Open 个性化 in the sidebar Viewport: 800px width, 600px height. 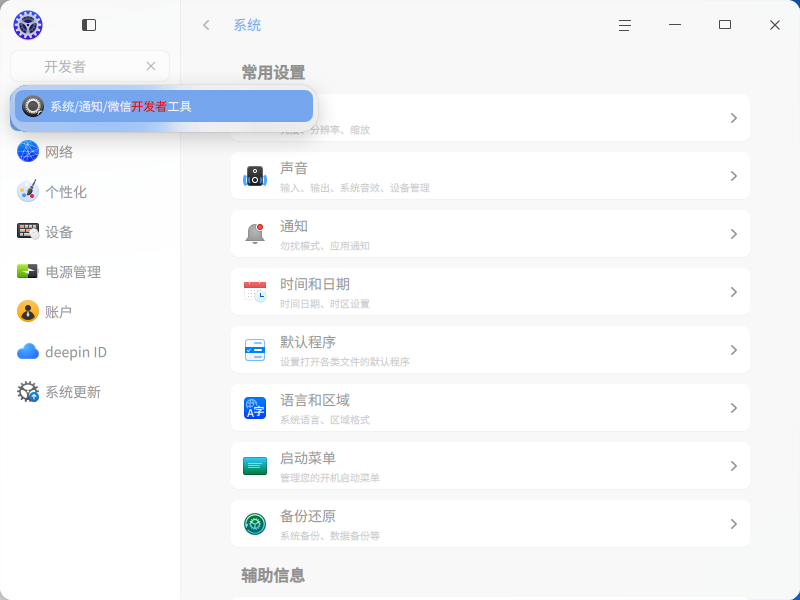90,192
